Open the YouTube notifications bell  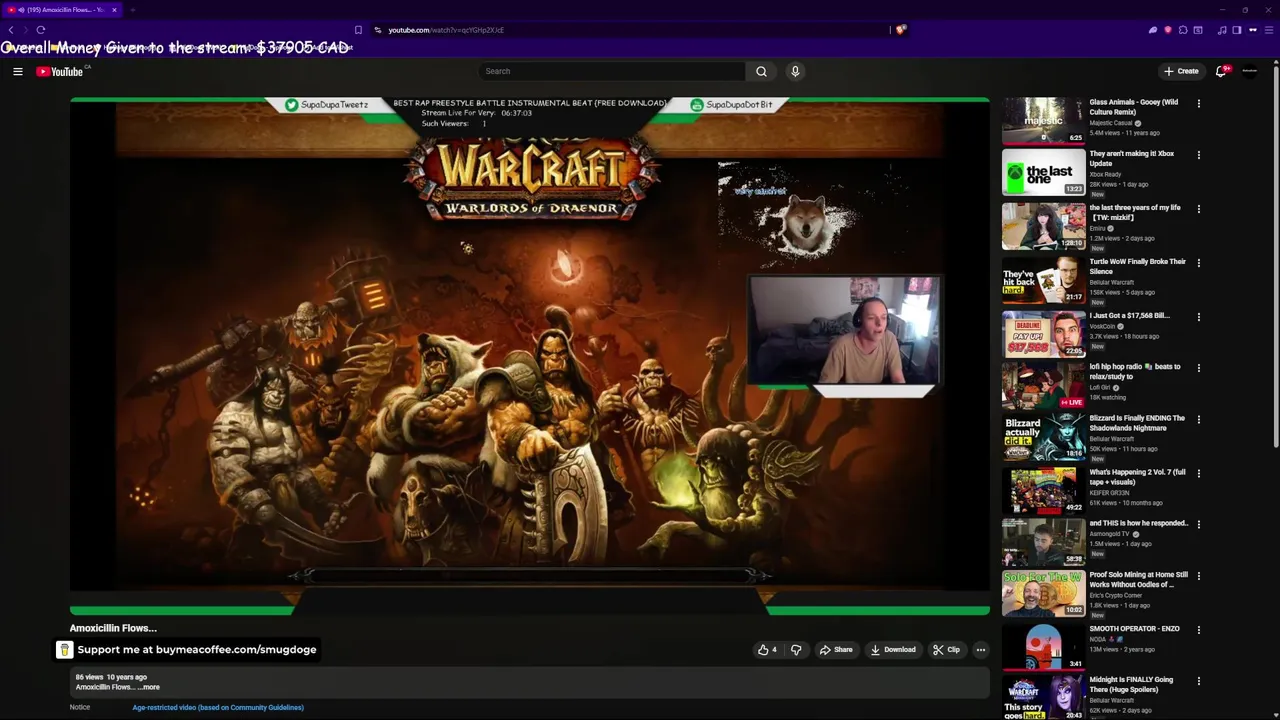(x=1221, y=71)
